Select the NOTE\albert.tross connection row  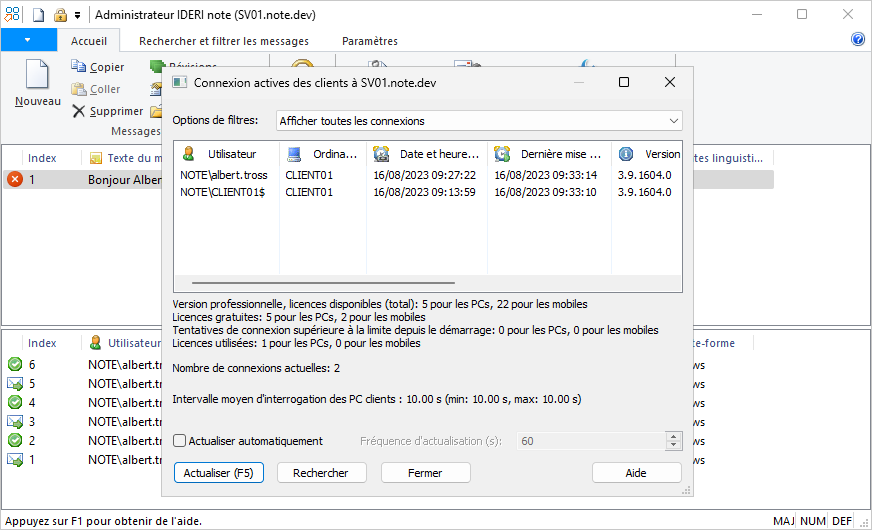(x=428, y=175)
